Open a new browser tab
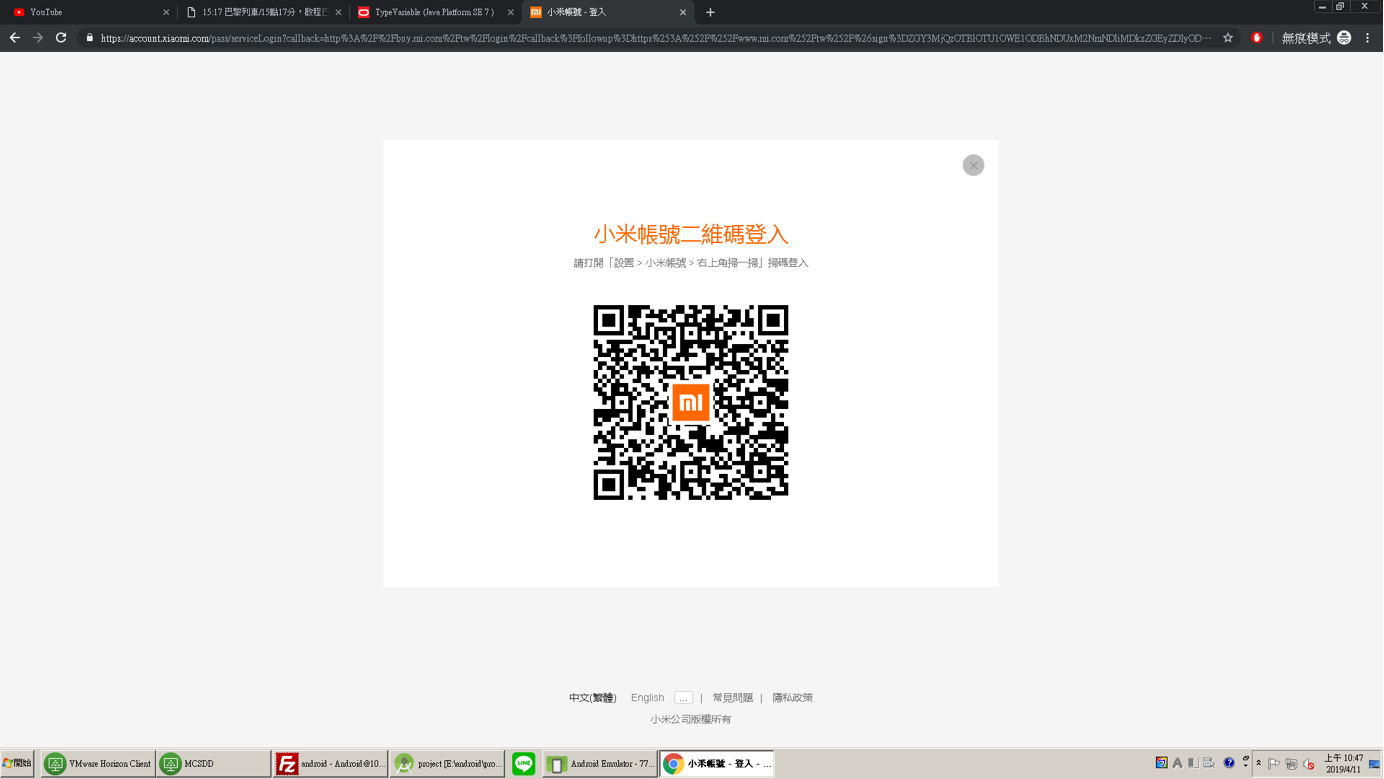 click(x=710, y=12)
